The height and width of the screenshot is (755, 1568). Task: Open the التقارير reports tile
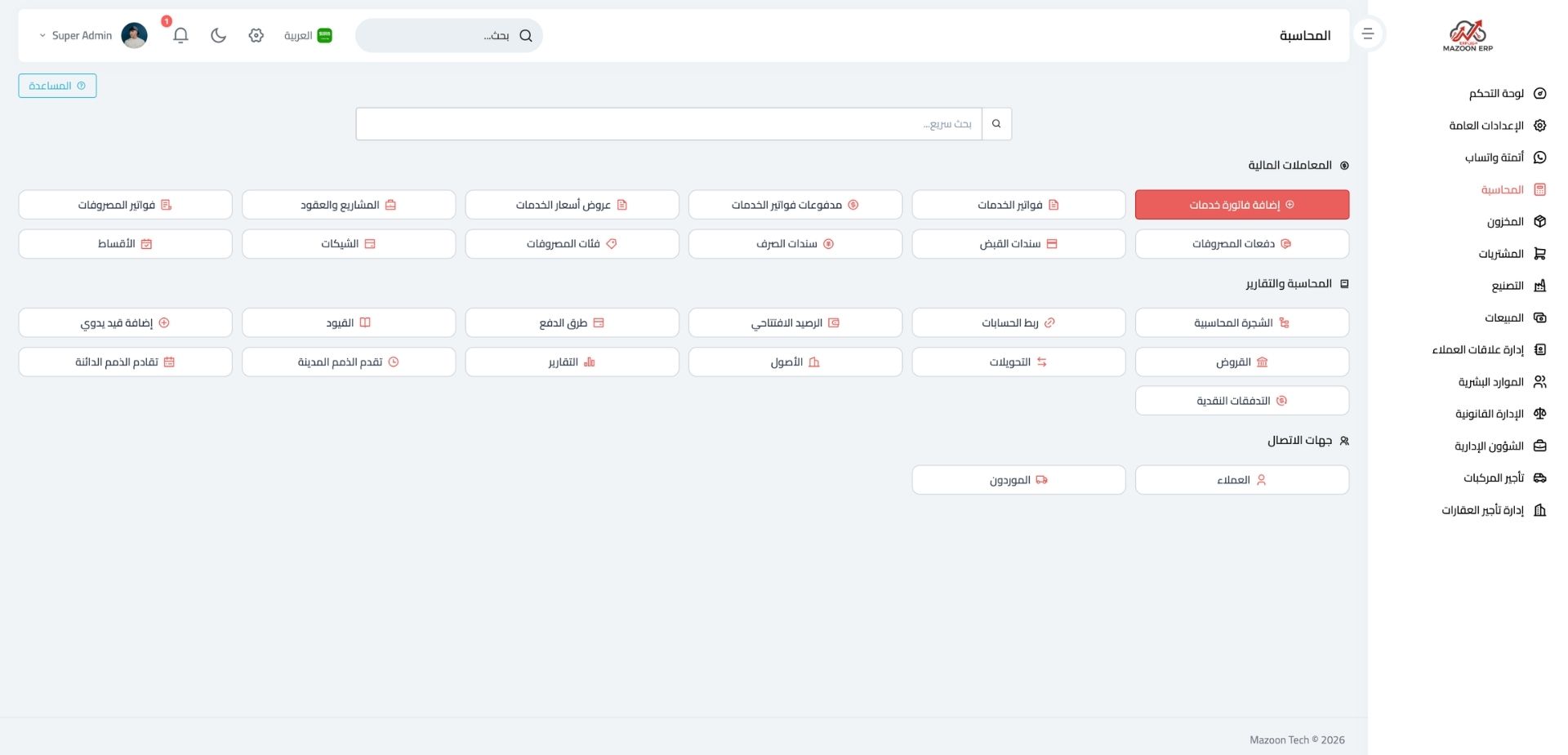point(572,362)
